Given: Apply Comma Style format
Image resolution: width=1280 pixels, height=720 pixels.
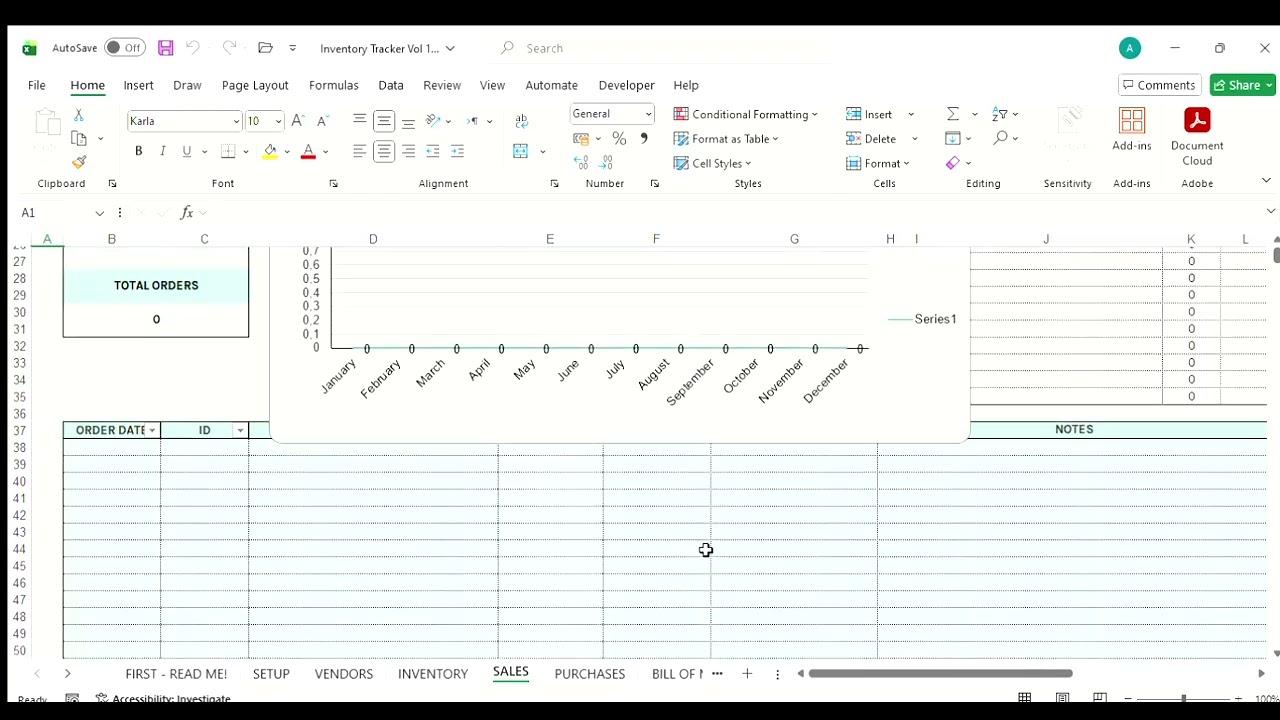Looking at the screenshot, I should pyautogui.click(x=644, y=139).
